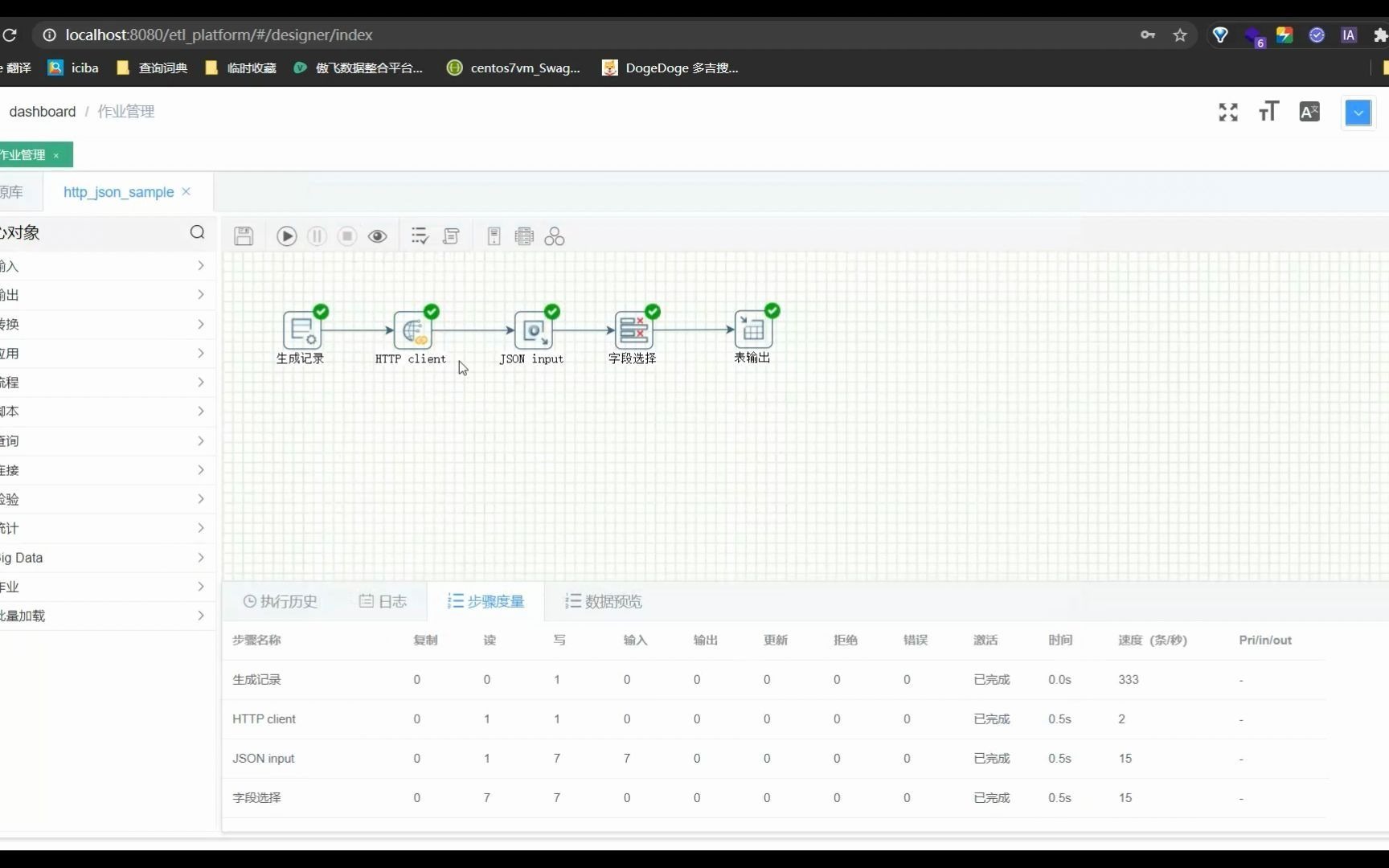Click the 速度 (条/秒) column header
1389x868 pixels.
(1152, 640)
